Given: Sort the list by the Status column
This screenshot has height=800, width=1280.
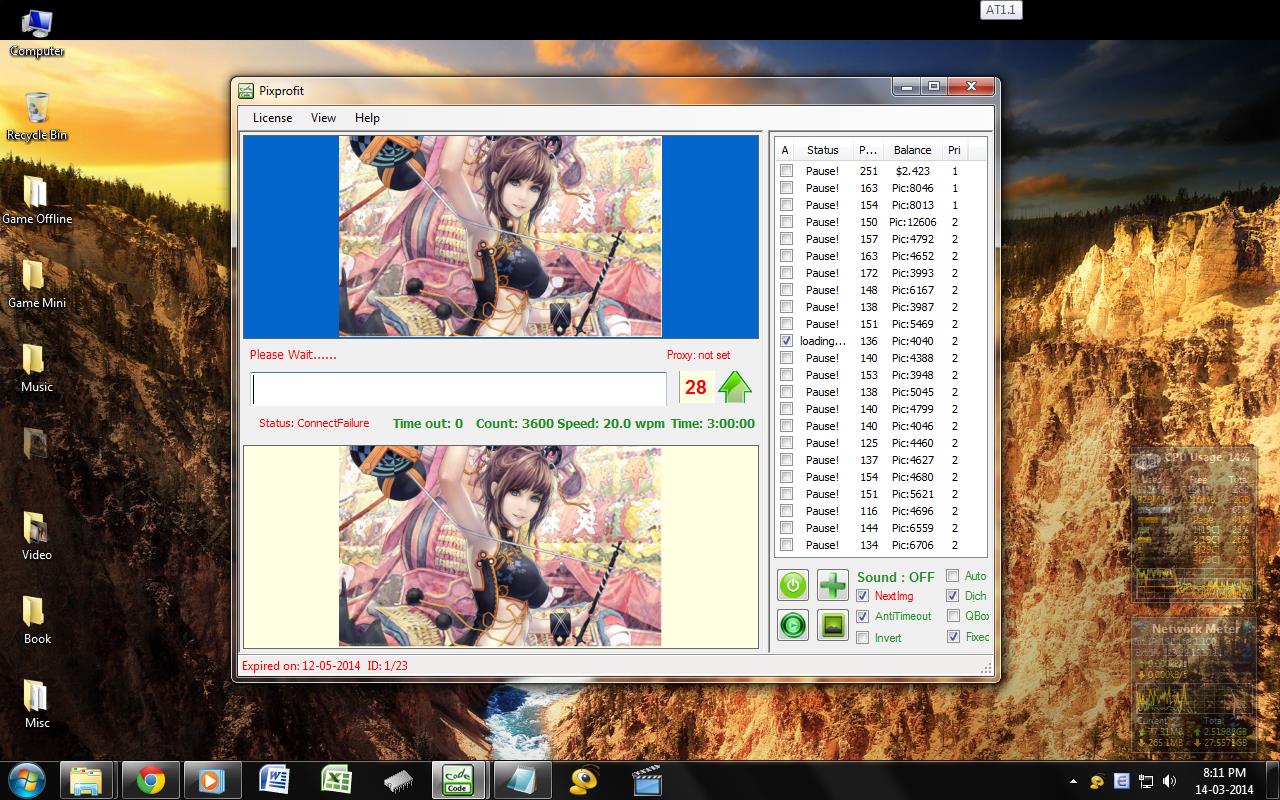Looking at the screenshot, I should tap(823, 150).
